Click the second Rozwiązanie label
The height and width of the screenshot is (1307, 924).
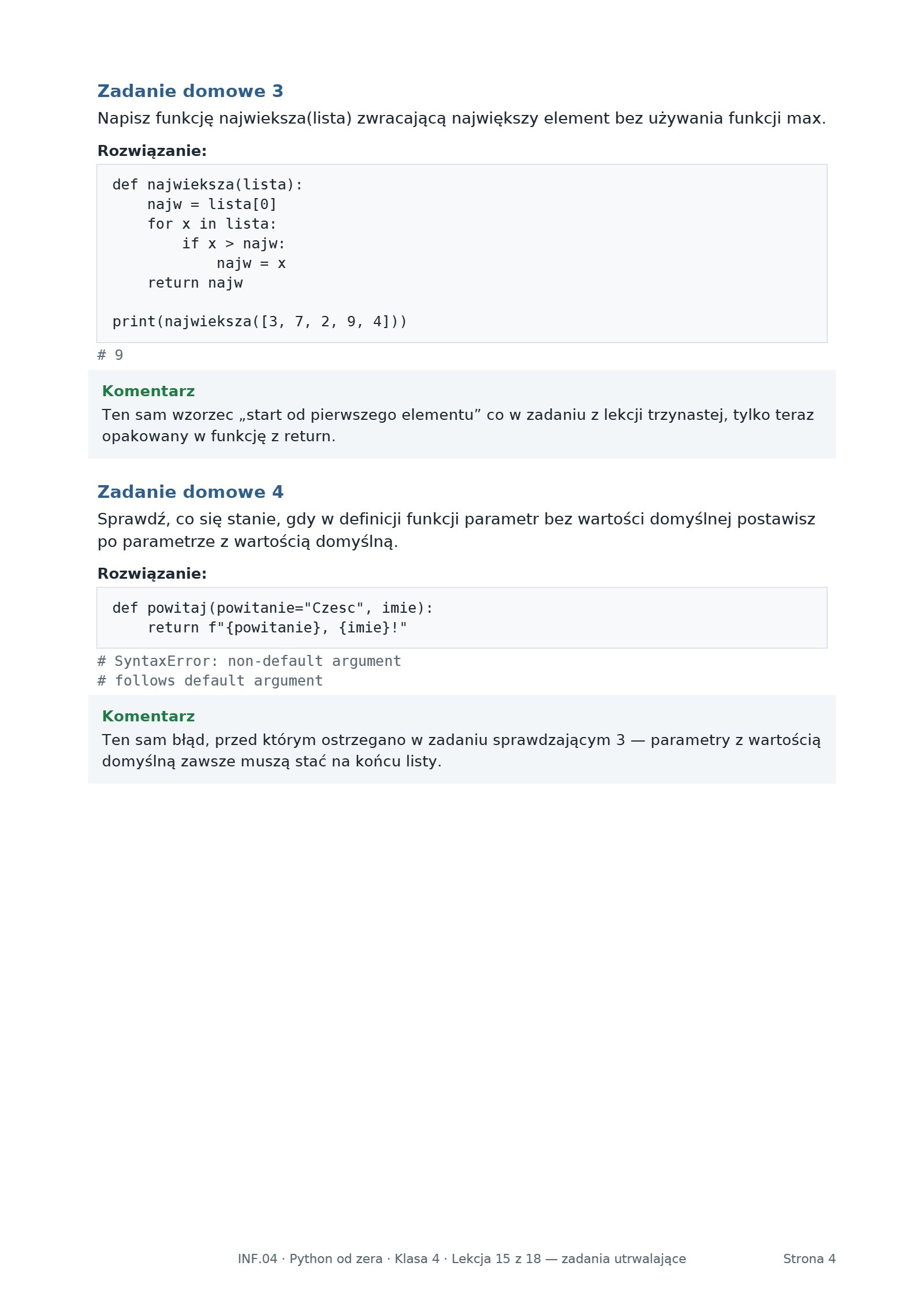click(152, 574)
